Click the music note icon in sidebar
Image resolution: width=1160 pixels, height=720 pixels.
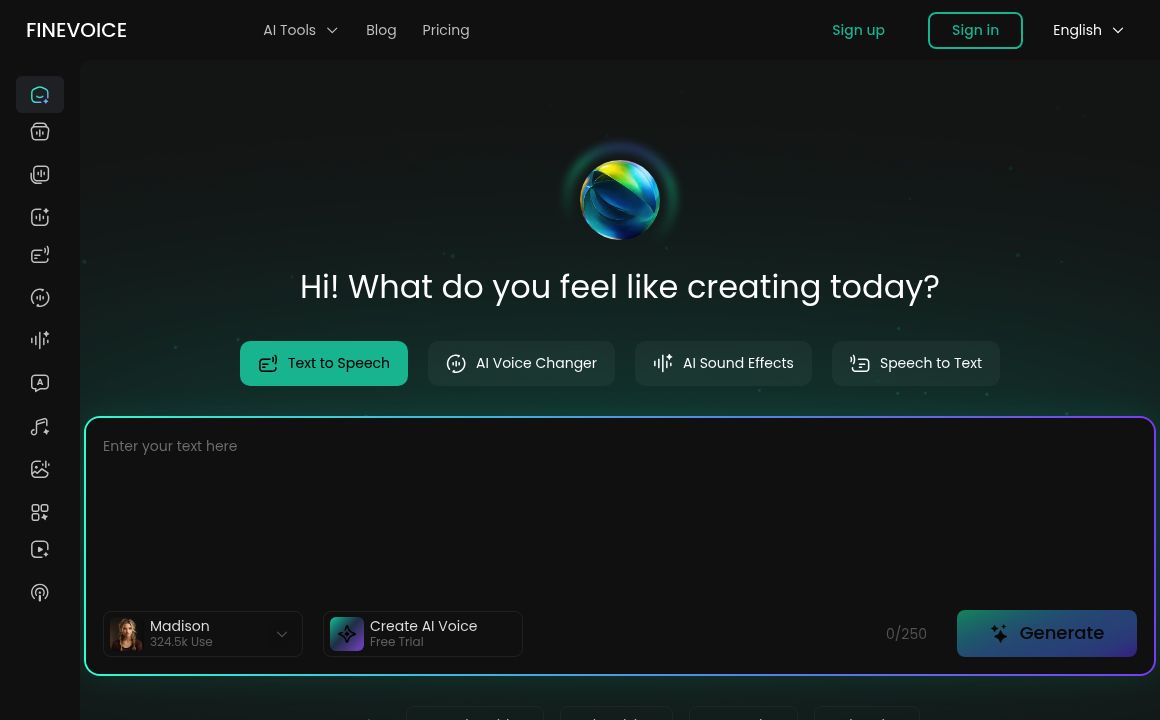click(x=40, y=427)
